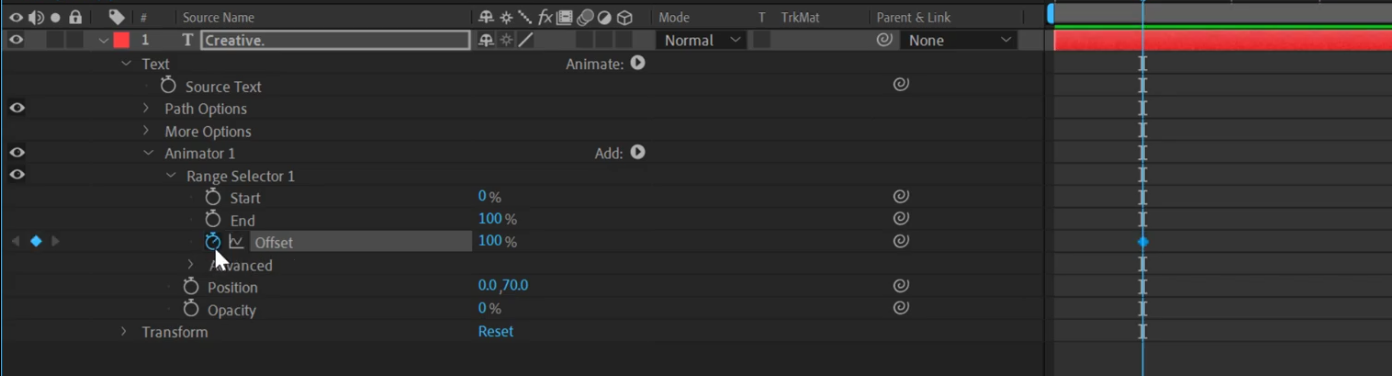
Task: Expand the Path Options group
Action: tap(146, 108)
